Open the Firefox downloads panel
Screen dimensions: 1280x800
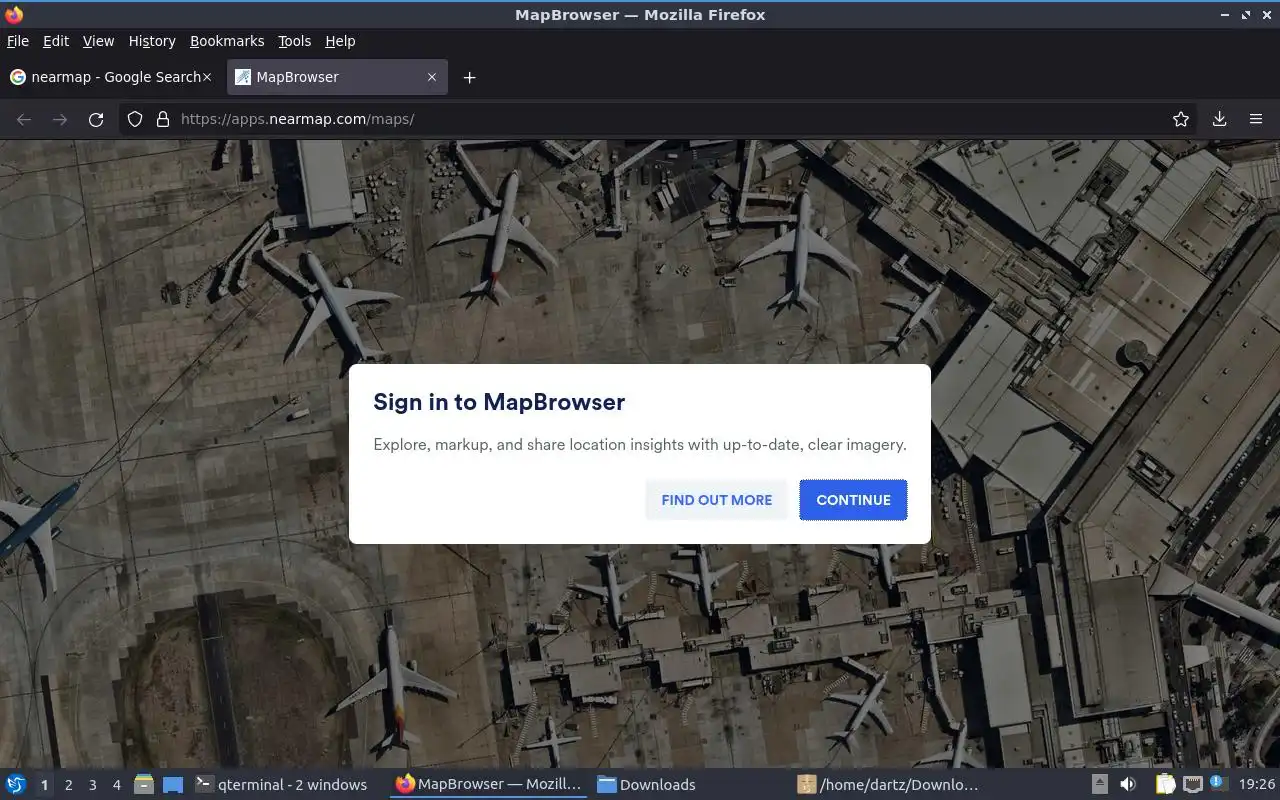pos(1220,119)
